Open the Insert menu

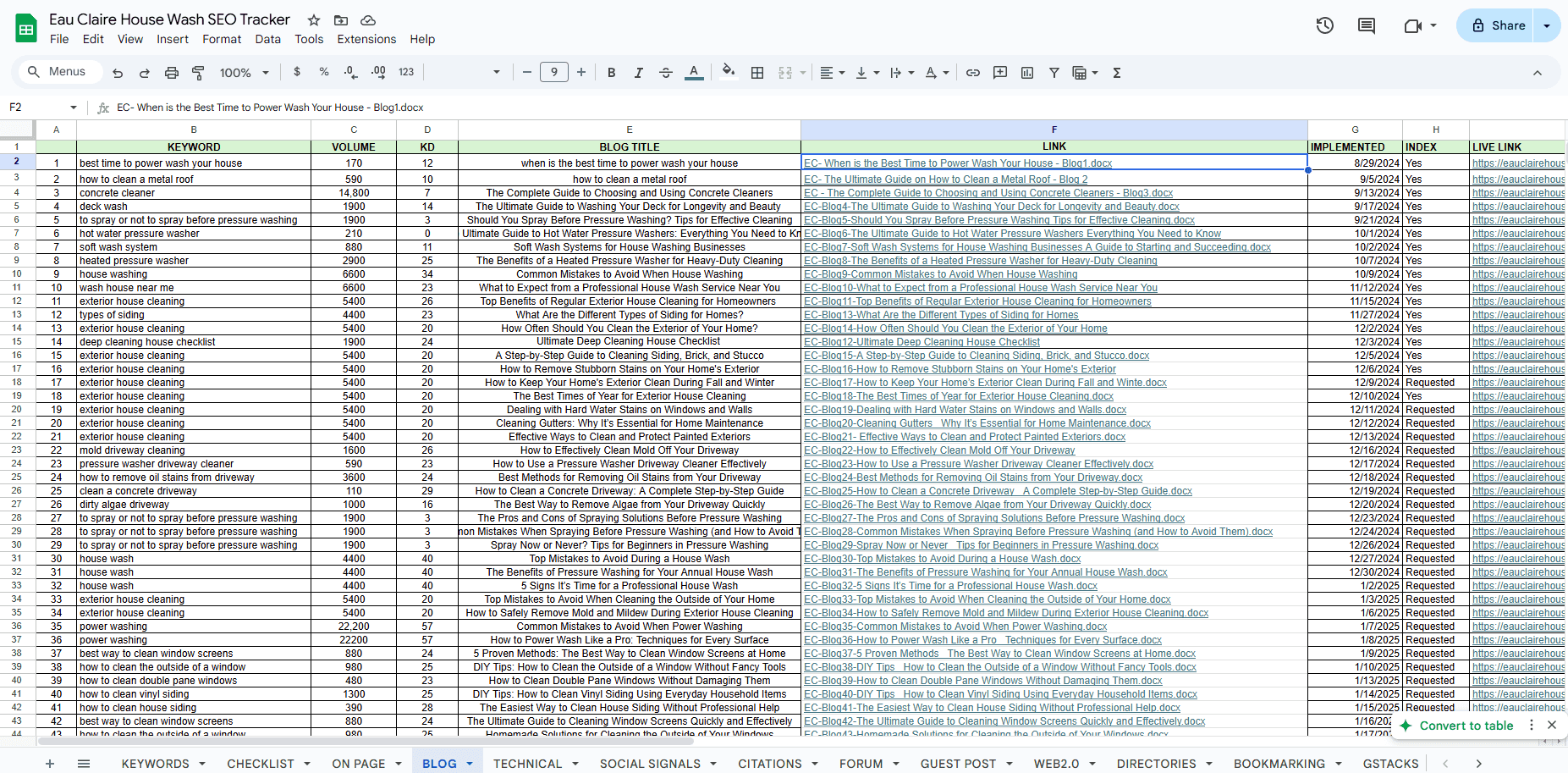tap(173, 39)
